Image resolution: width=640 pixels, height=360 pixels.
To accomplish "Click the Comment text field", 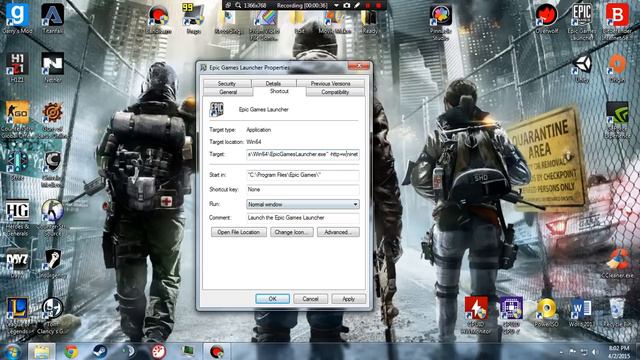I will click(303, 218).
